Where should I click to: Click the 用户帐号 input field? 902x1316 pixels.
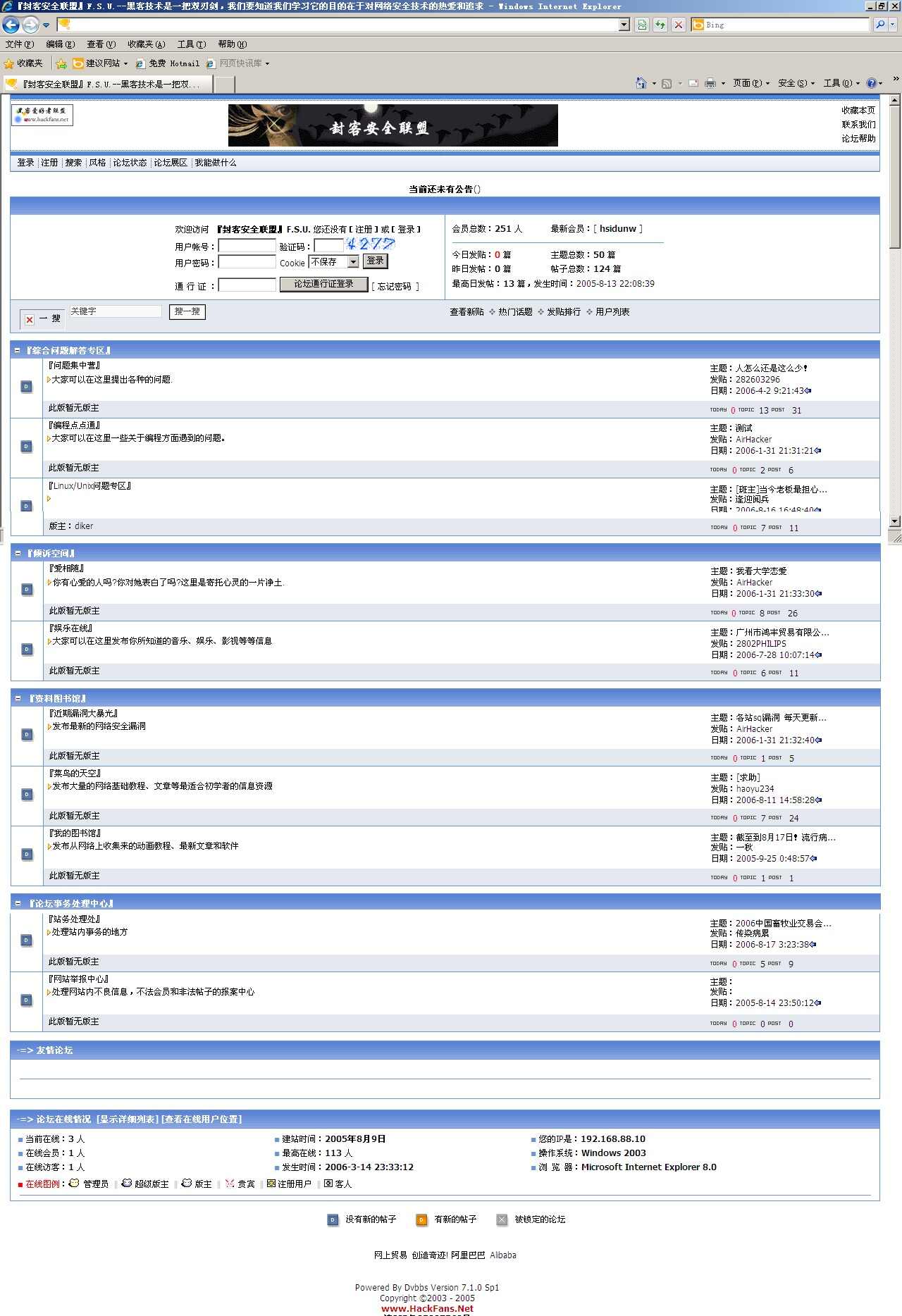(x=247, y=246)
